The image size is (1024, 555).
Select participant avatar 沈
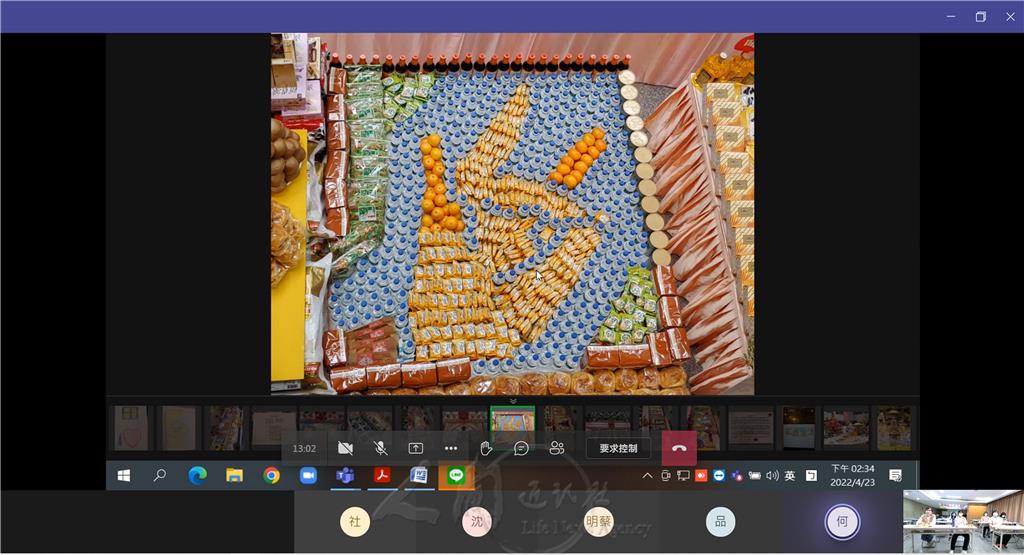click(477, 522)
